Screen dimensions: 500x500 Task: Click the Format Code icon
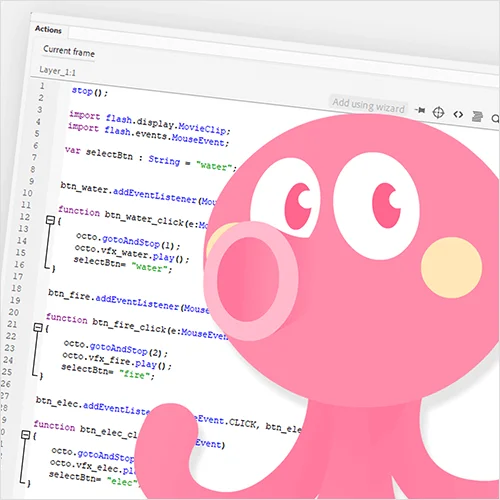click(477, 116)
